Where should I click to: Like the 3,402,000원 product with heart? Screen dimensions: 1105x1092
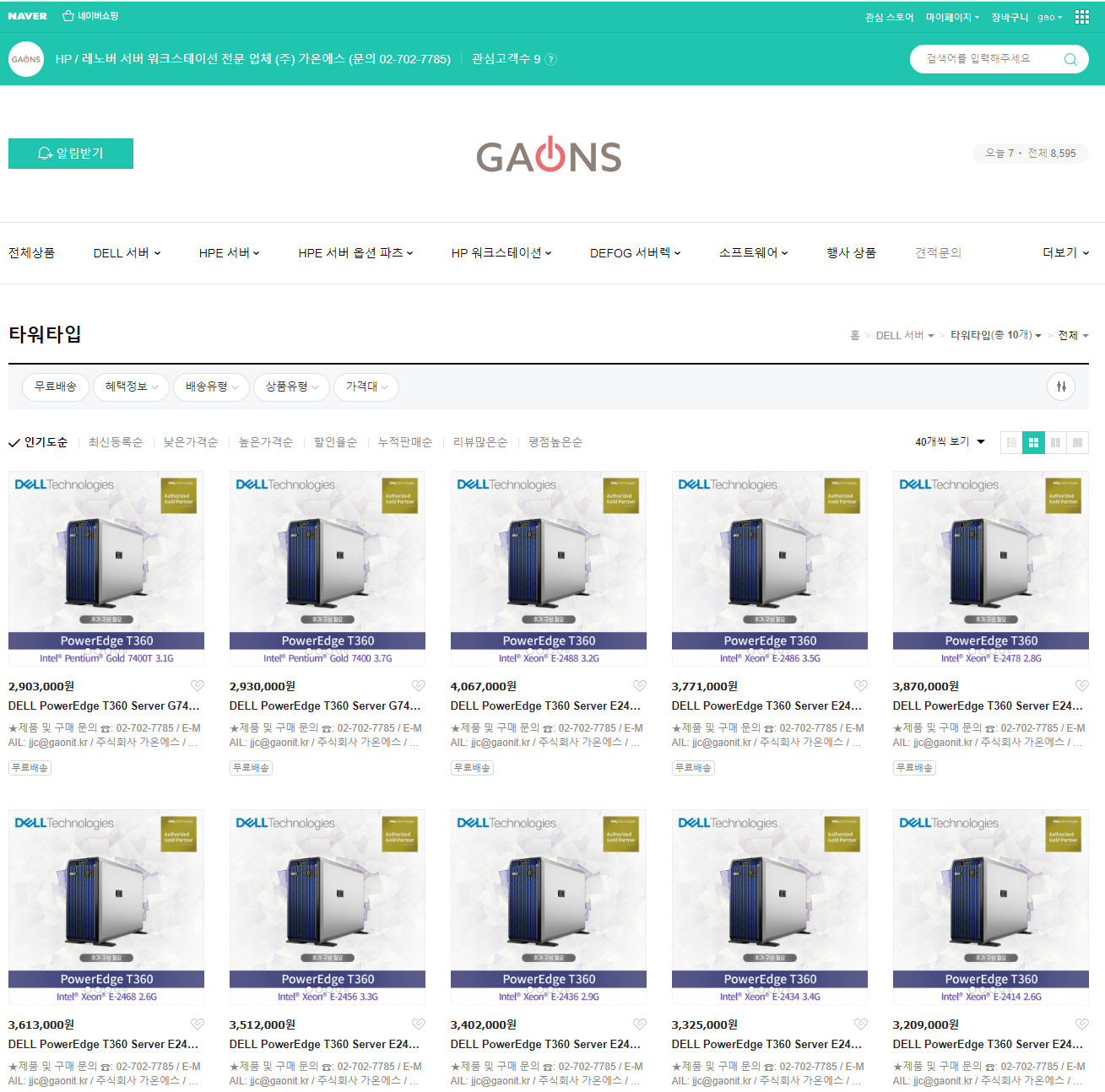coord(639,1024)
